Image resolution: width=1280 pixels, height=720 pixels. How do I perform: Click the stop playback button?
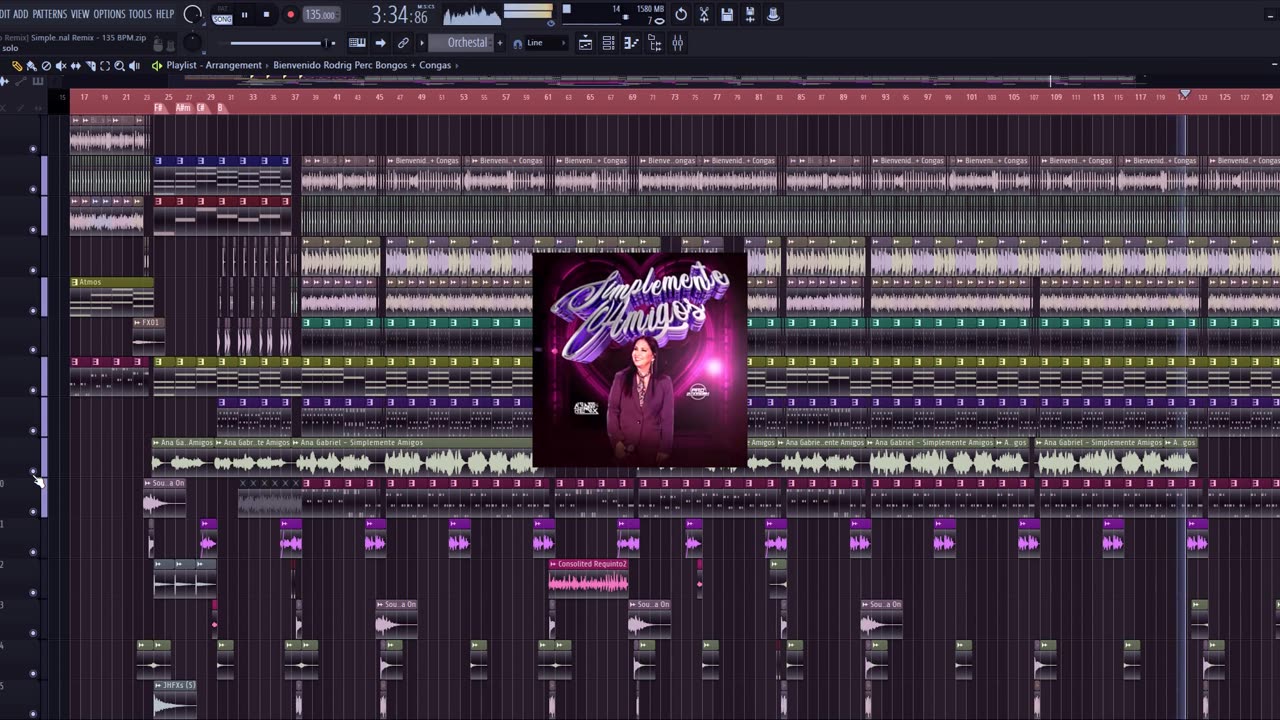pos(266,15)
